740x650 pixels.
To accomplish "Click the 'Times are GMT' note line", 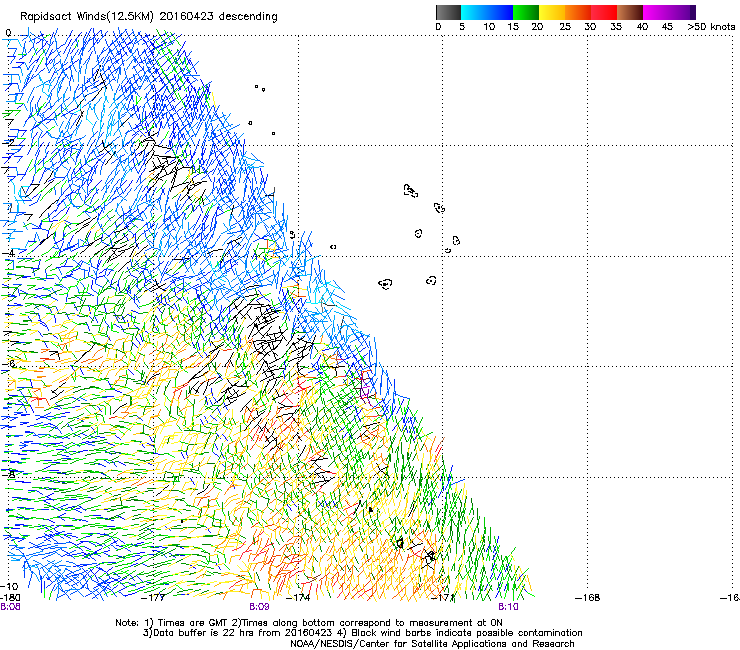I will (309, 623).
